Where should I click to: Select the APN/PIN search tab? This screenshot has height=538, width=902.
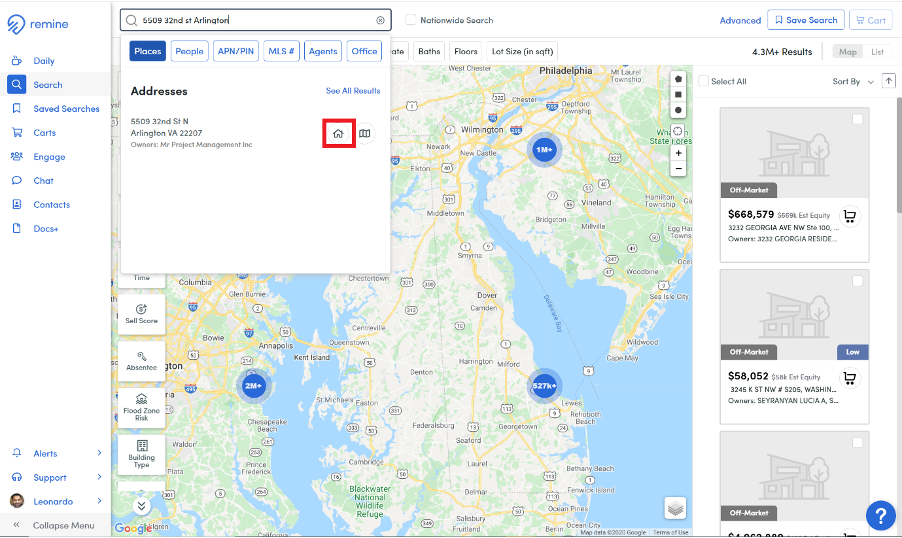(x=236, y=51)
